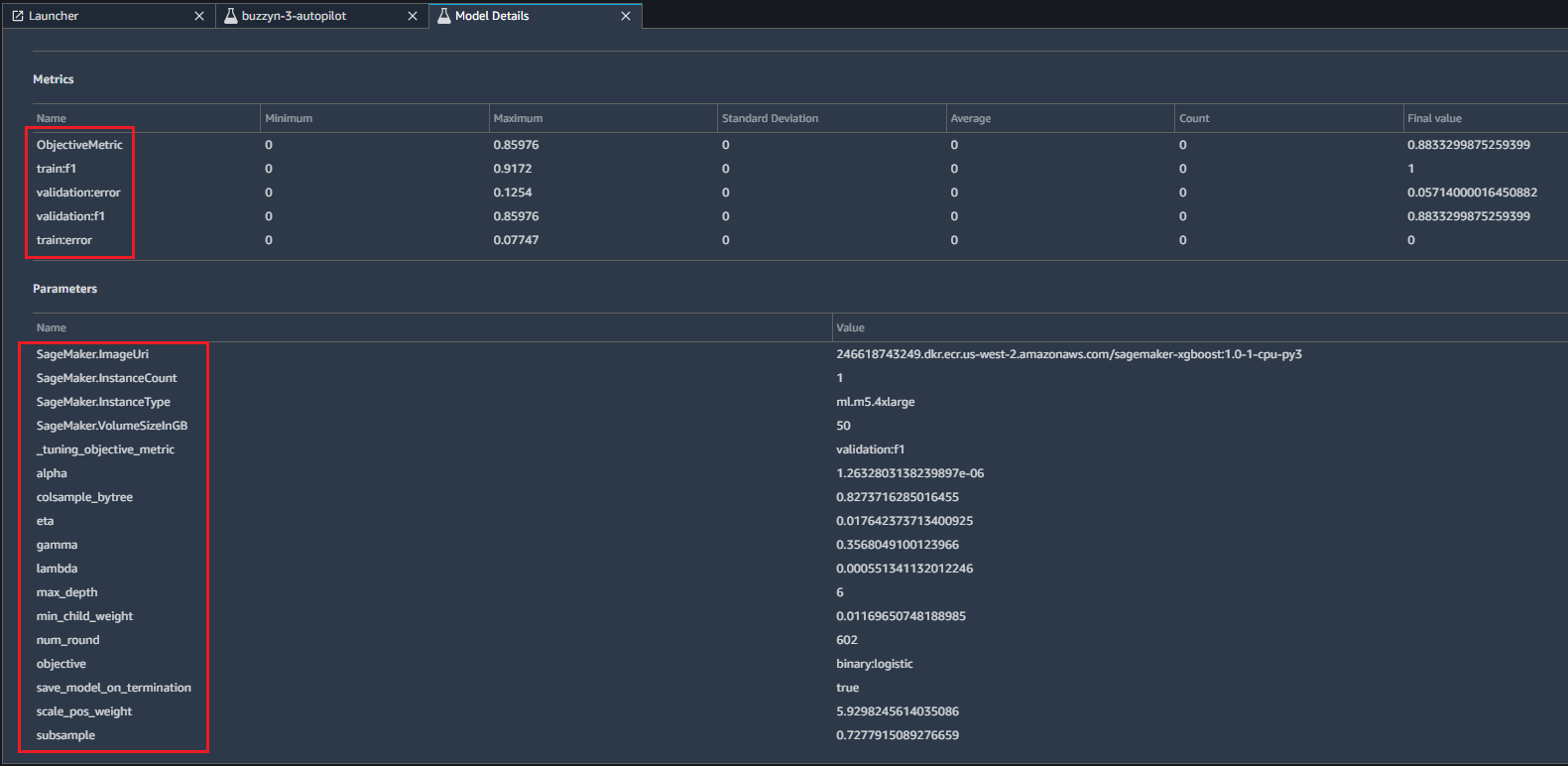Click the Final value column header
1568x766 pixels.
click(x=1434, y=118)
